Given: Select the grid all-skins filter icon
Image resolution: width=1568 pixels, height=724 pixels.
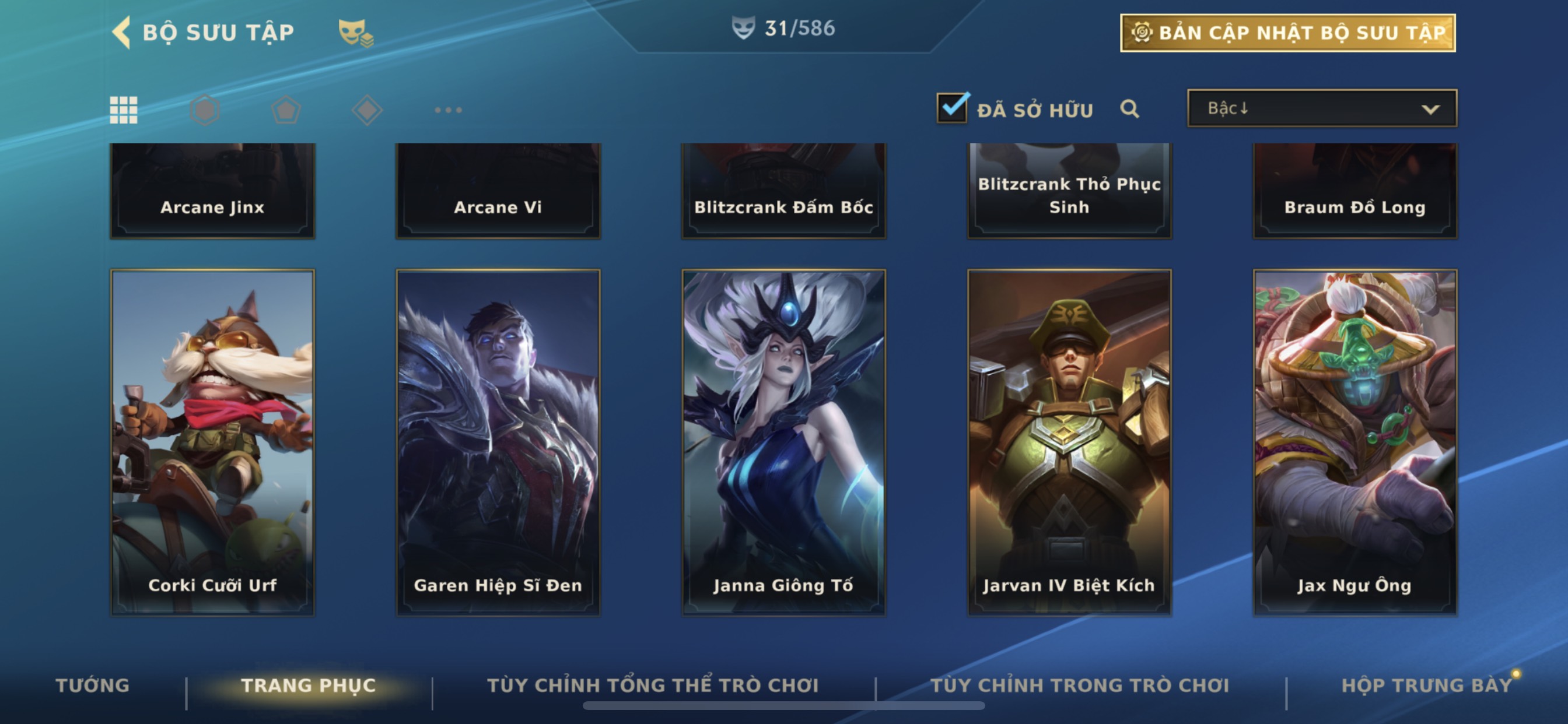Looking at the screenshot, I should (124, 110).
